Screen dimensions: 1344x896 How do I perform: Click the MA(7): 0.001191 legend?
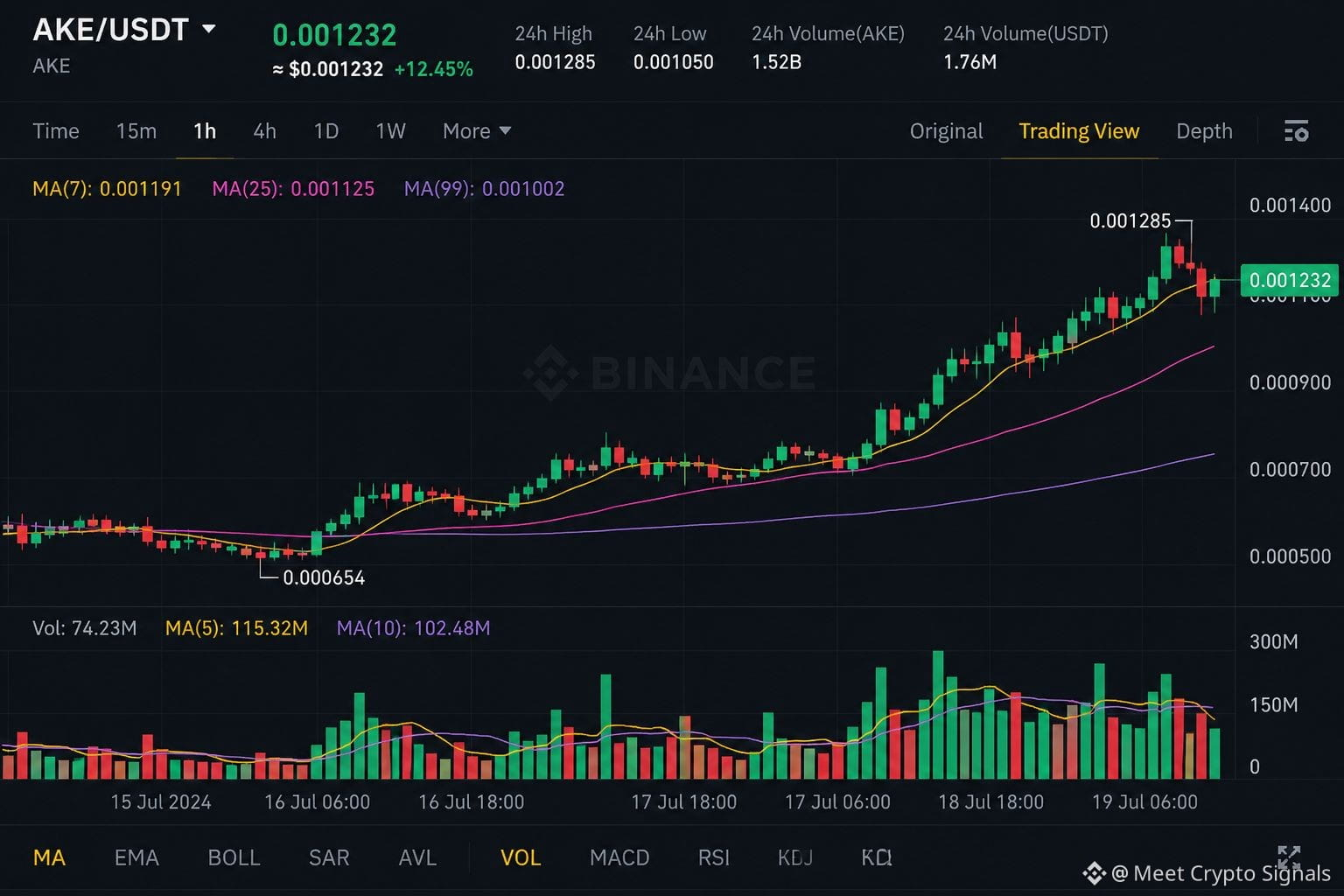pos(107,189)
